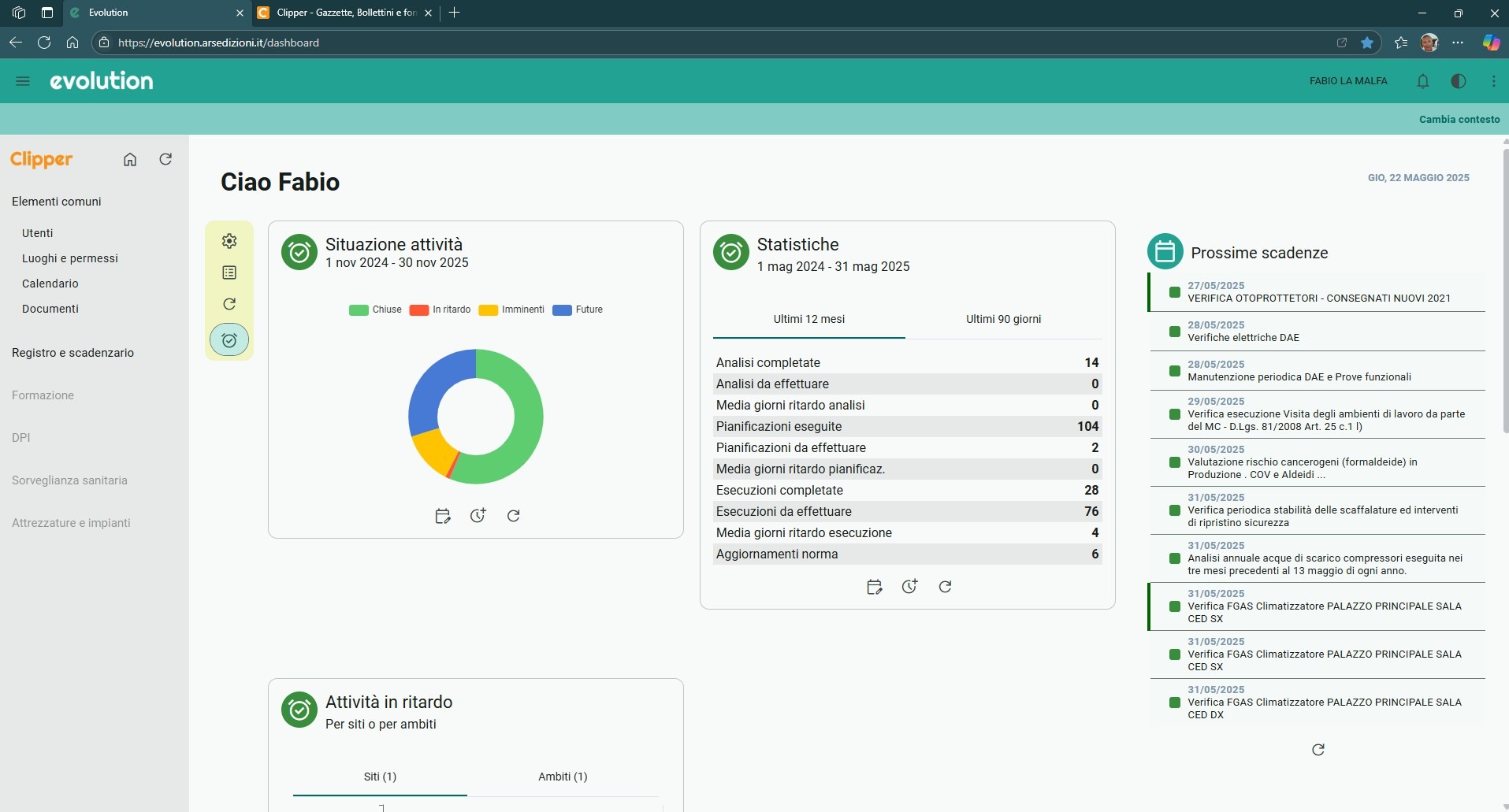The width and height of the screenshot is (1509, 812).
Task: Open a new browser tab
Action: 454,13
